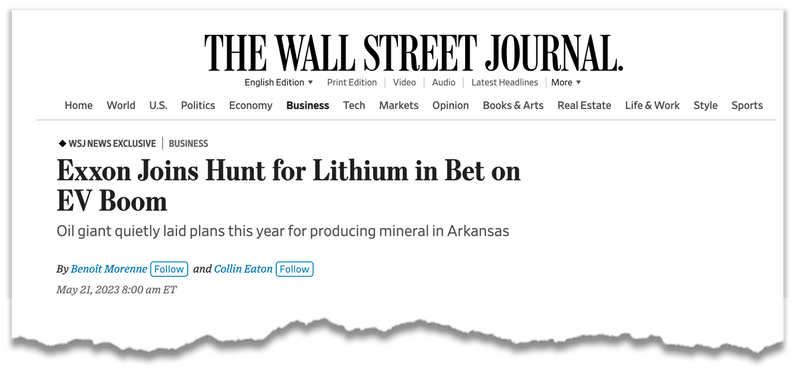Open Collin Eaton's author page

(x=243, y=269)
